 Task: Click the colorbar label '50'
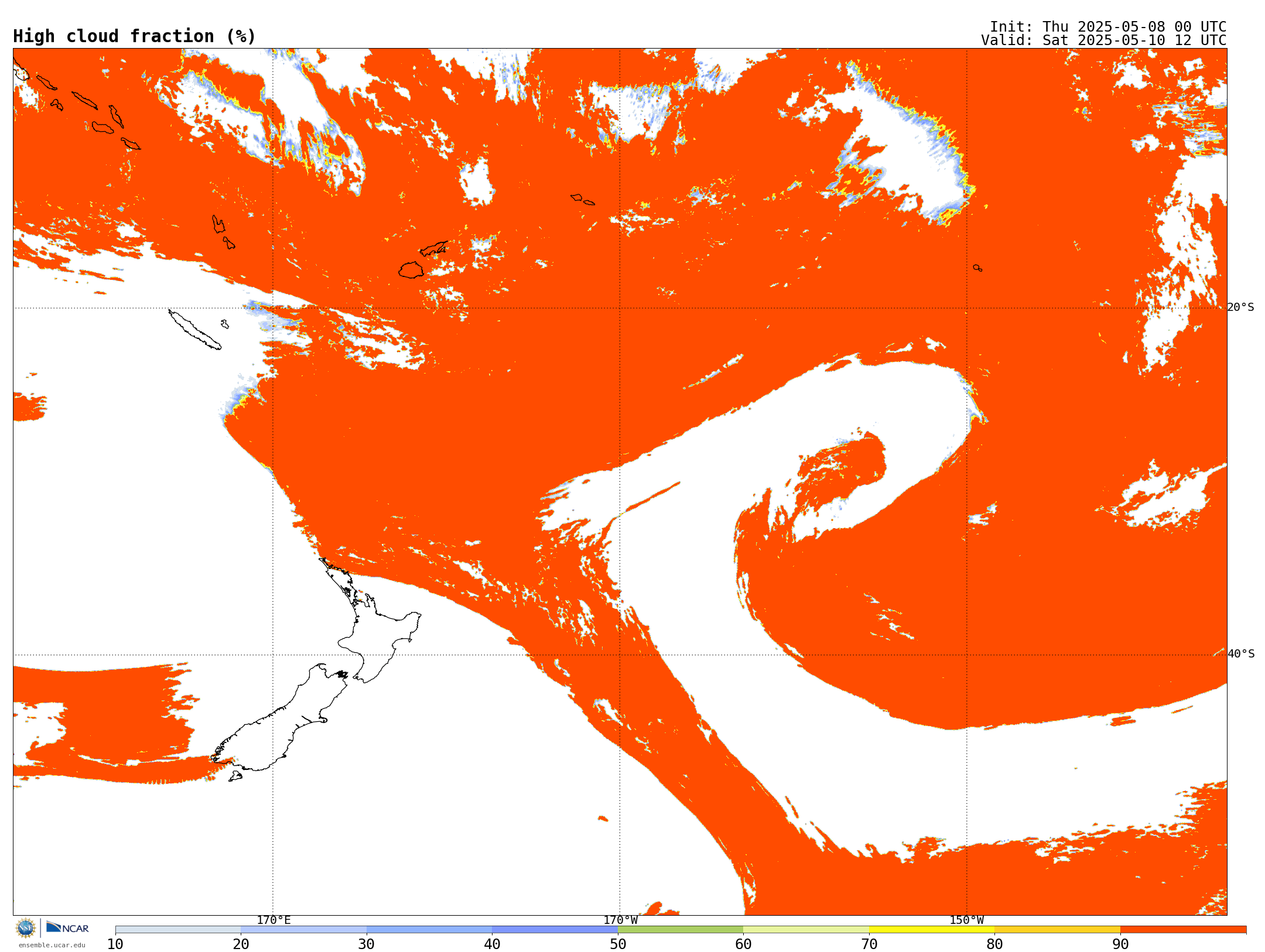point(618,944)
